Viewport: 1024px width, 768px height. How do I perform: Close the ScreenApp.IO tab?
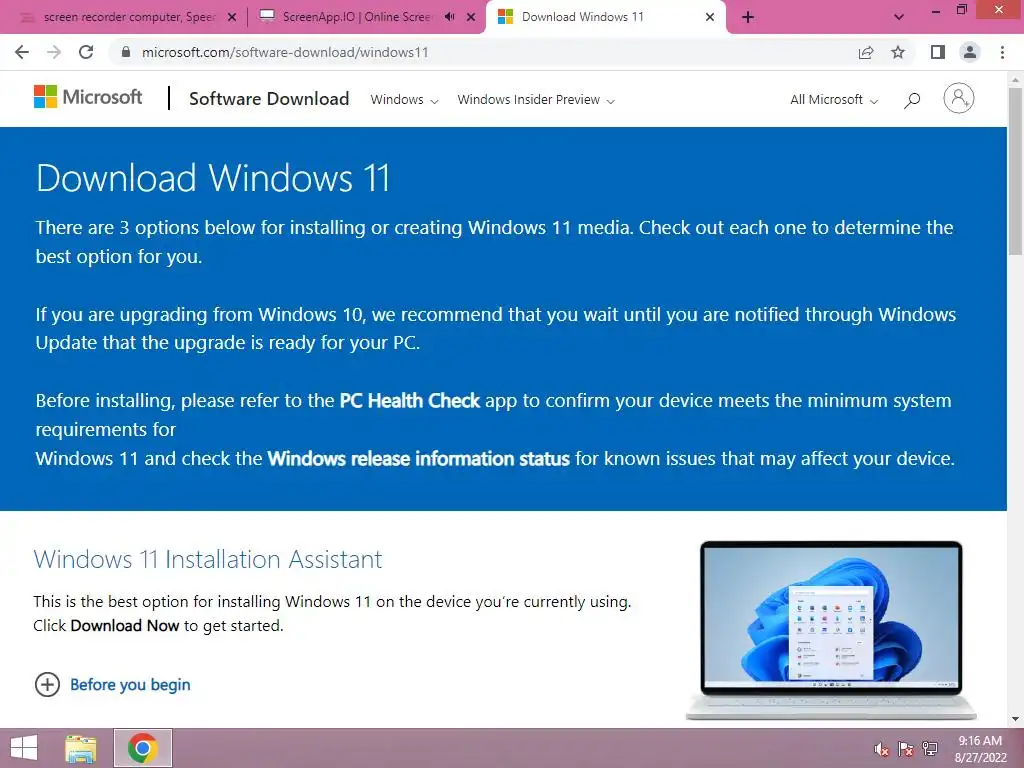471,17
